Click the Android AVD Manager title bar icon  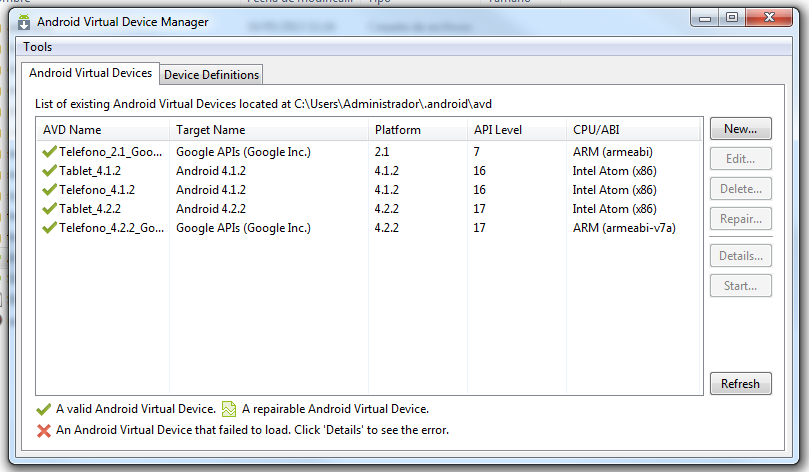click(24, 22)
